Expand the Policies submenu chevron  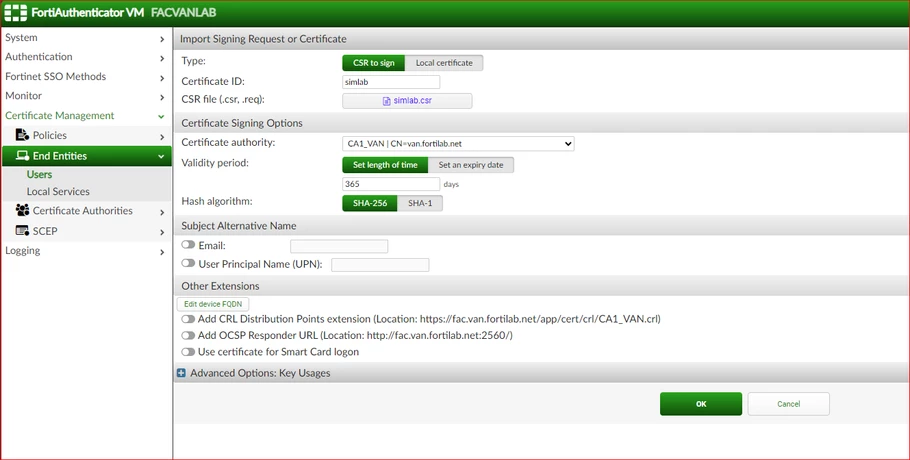coord(162,137)
